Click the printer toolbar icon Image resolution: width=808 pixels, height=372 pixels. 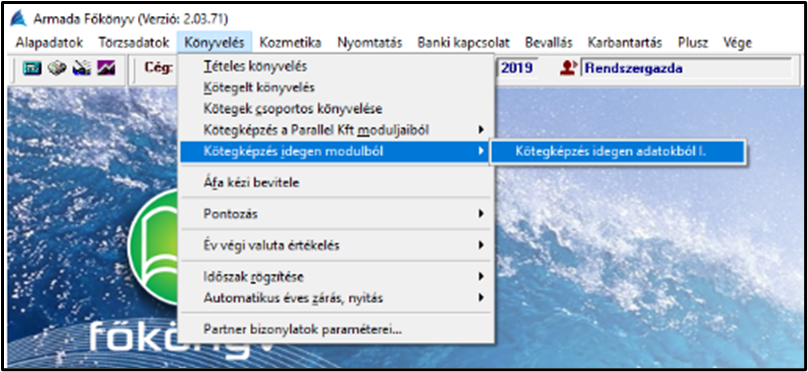81,69
